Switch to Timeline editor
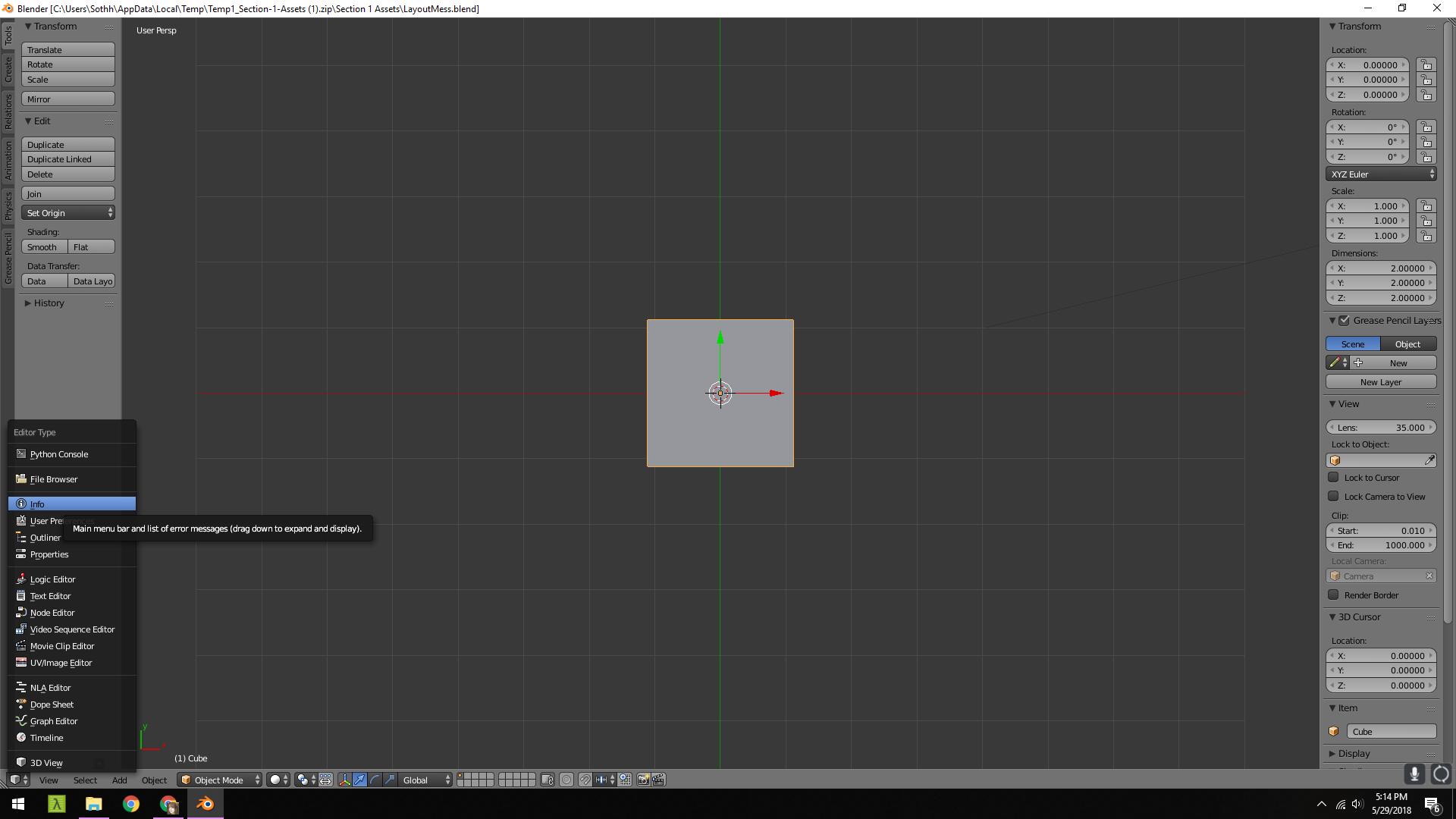1456x819 pixels. click(72, 738)
